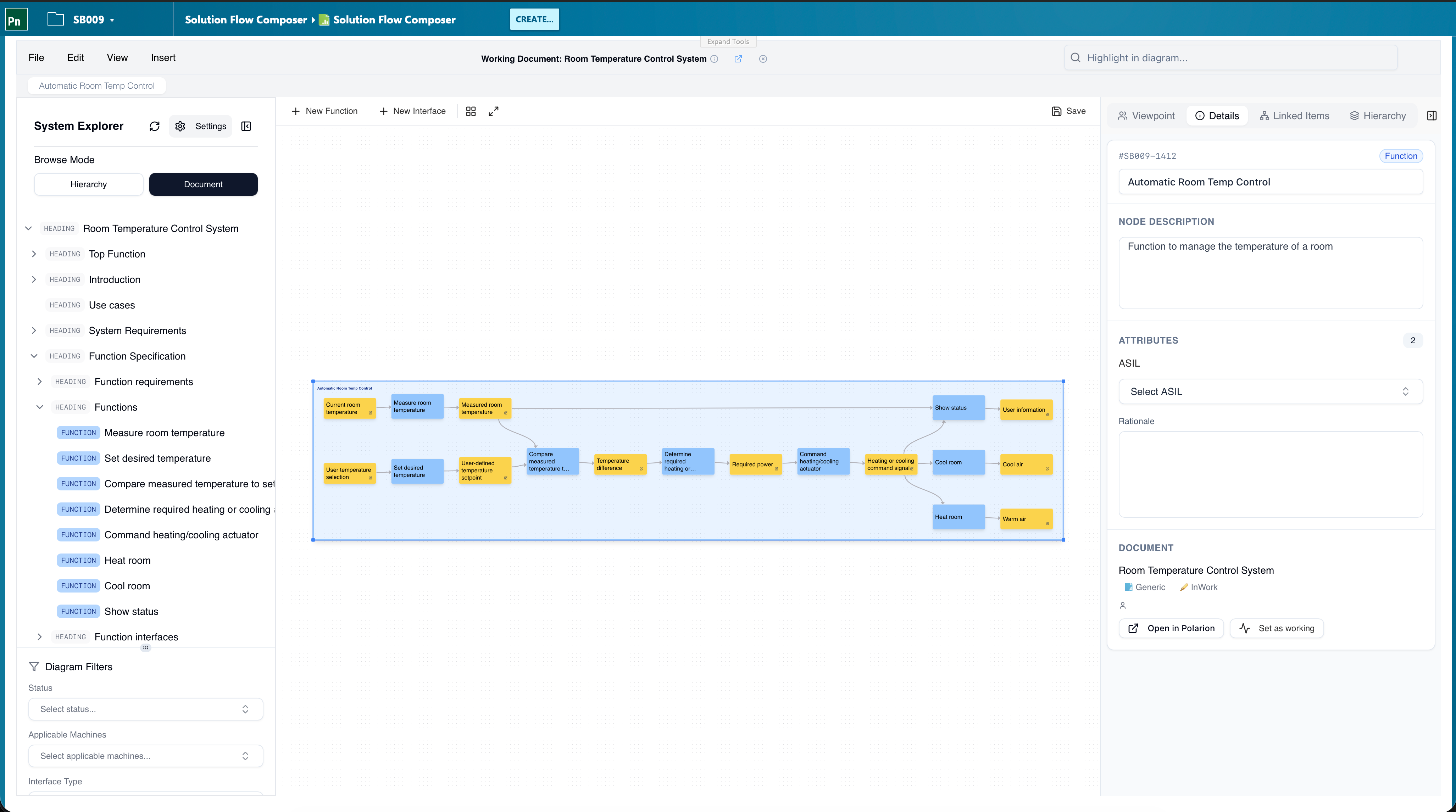Switch to the Viewpoint tab
The image size is (1456, 812).
[1146, 116]
